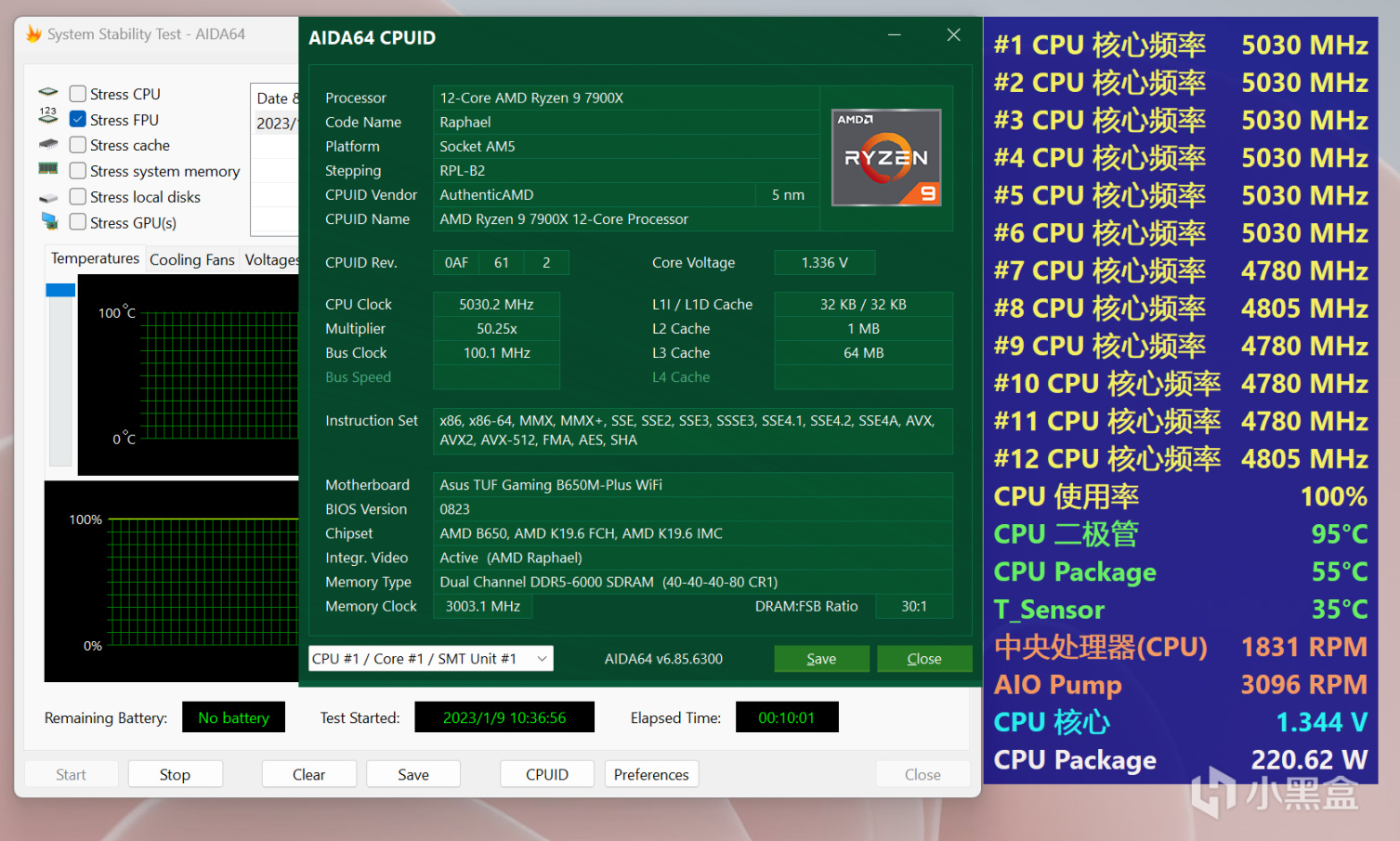Click the CPUID Name field value
Image resolution: width=1400 pixels, height=841 pixels.
(x=626, y=218)
